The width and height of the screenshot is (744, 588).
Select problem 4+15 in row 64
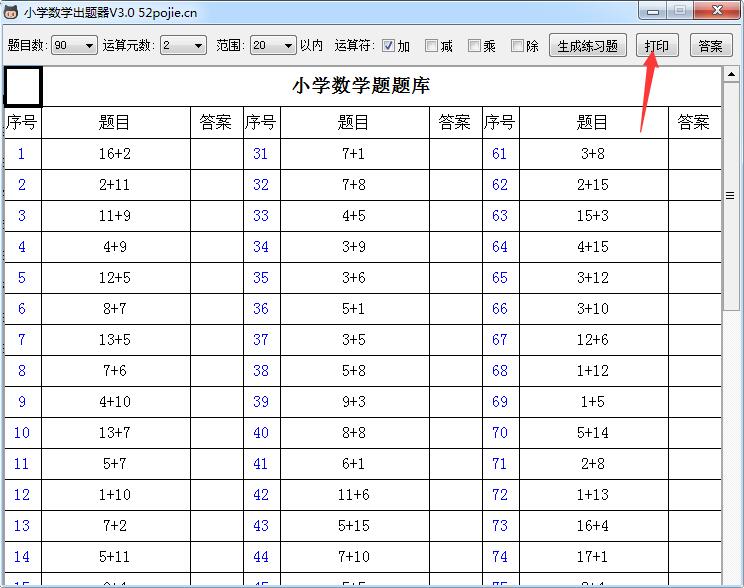[x=594, y=247]
